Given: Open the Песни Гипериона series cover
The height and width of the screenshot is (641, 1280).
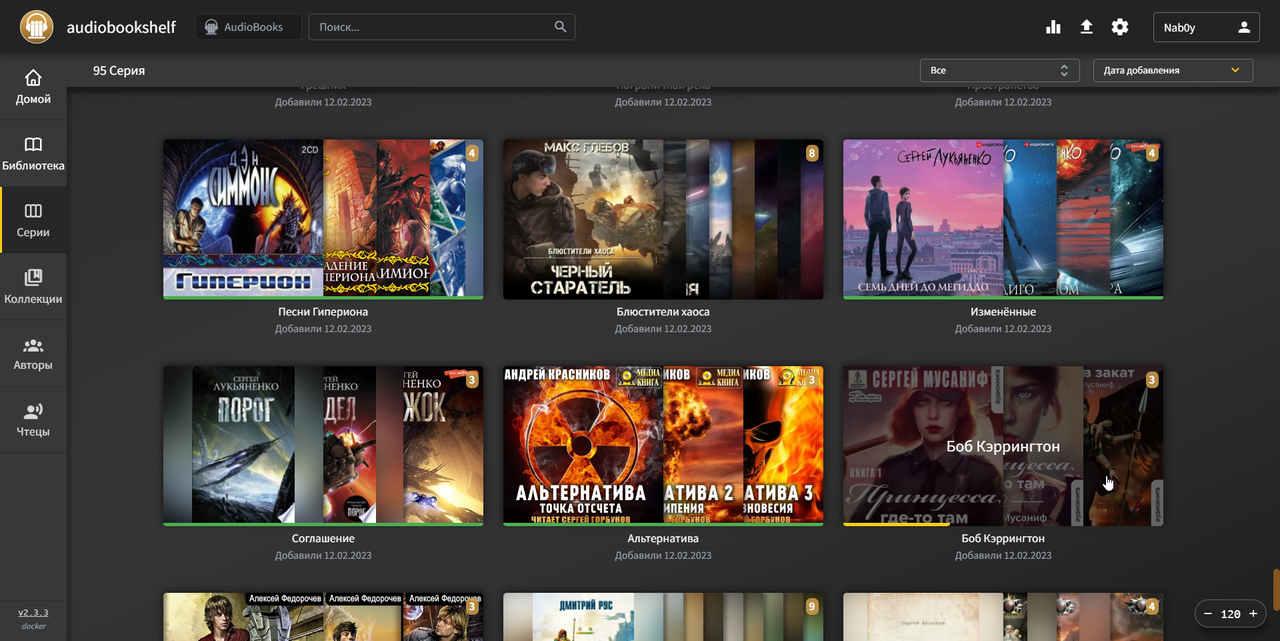Looking at the screenshot, I should click(323, 219).
